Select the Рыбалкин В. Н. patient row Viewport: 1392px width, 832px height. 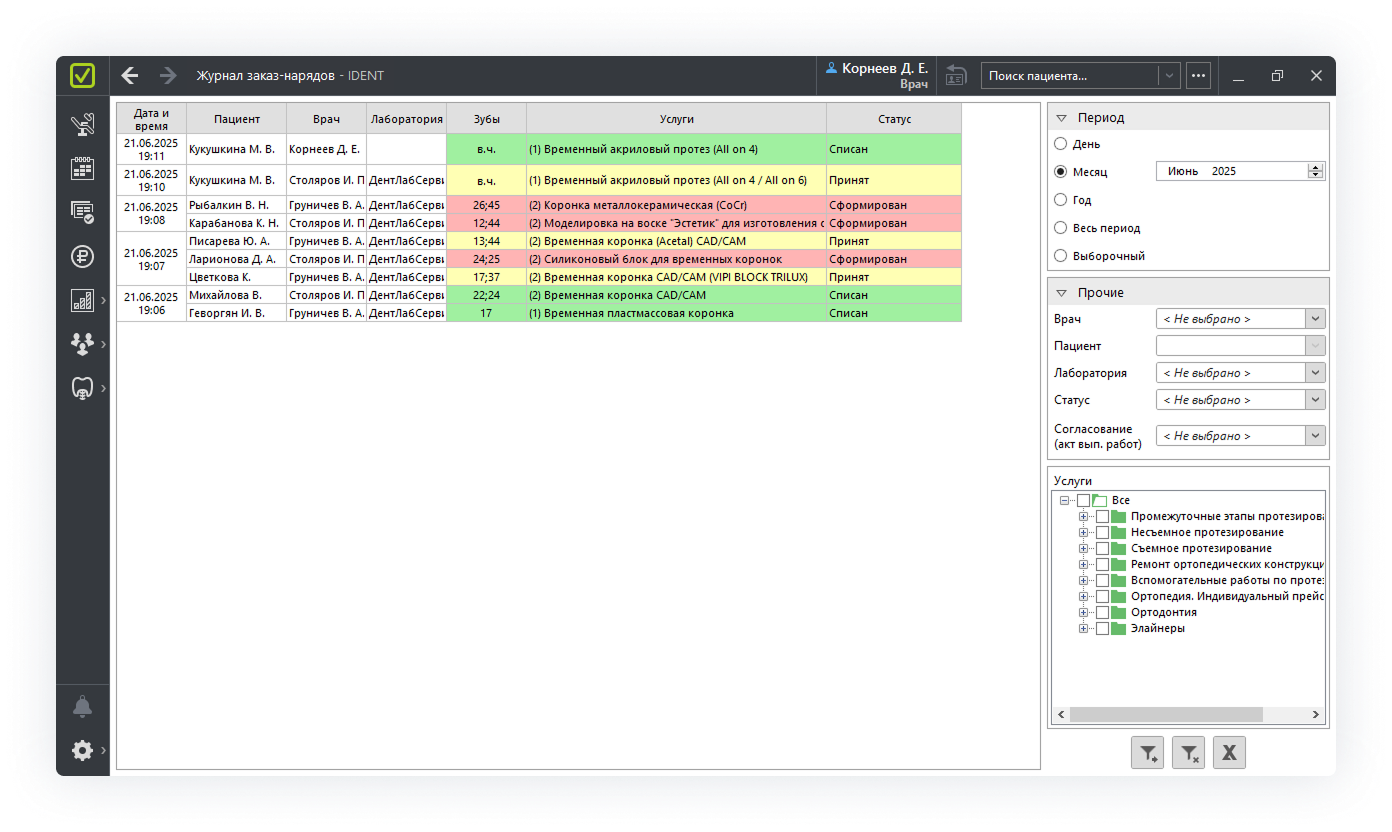click(x=236, y=205)
